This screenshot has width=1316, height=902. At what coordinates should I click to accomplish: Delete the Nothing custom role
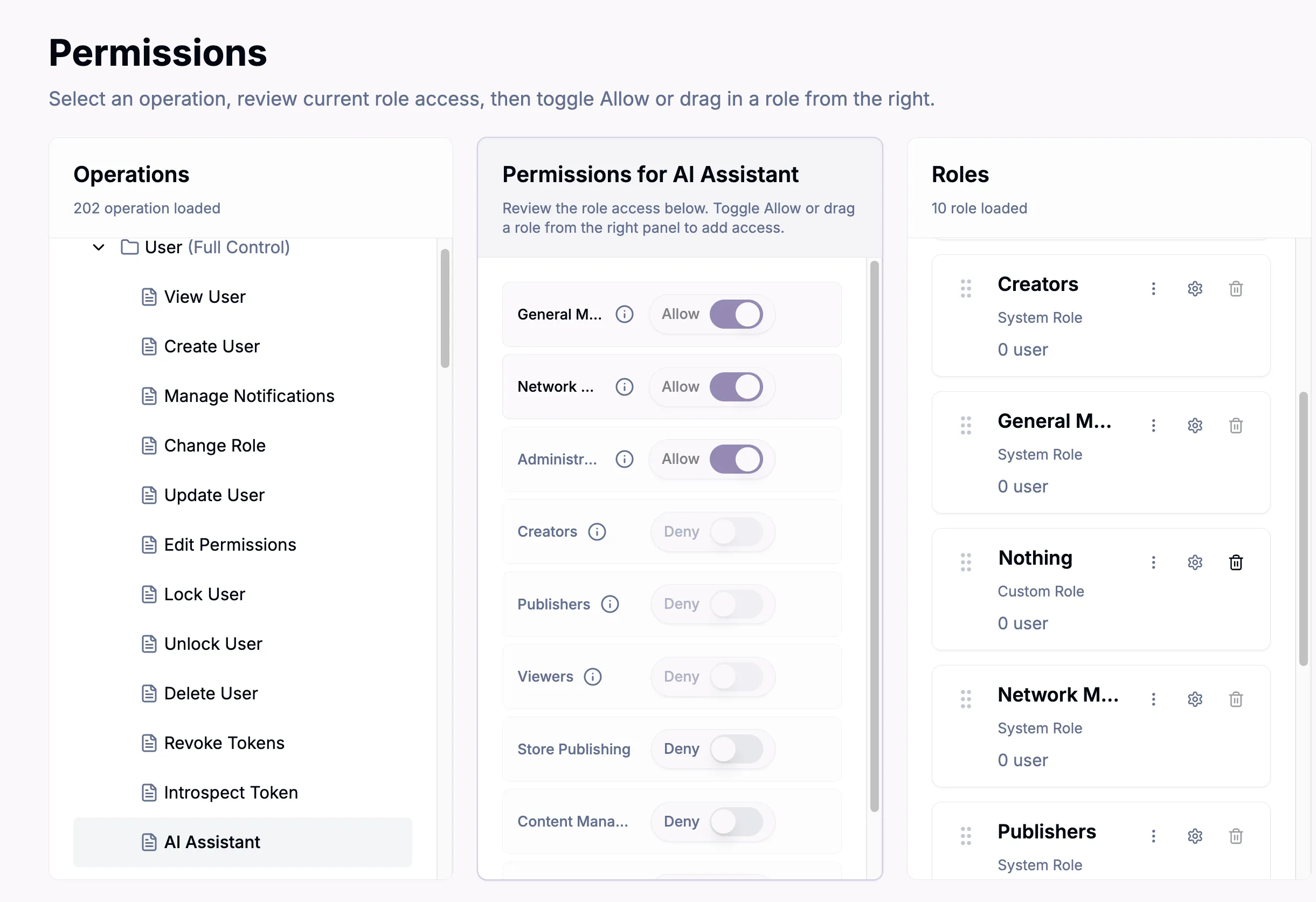(x=1236, y=563)
